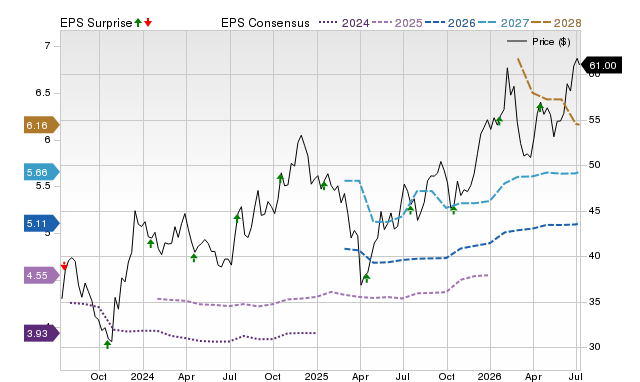Toggle the Price ($) line legend entry
640x382 pixels.
539,42
